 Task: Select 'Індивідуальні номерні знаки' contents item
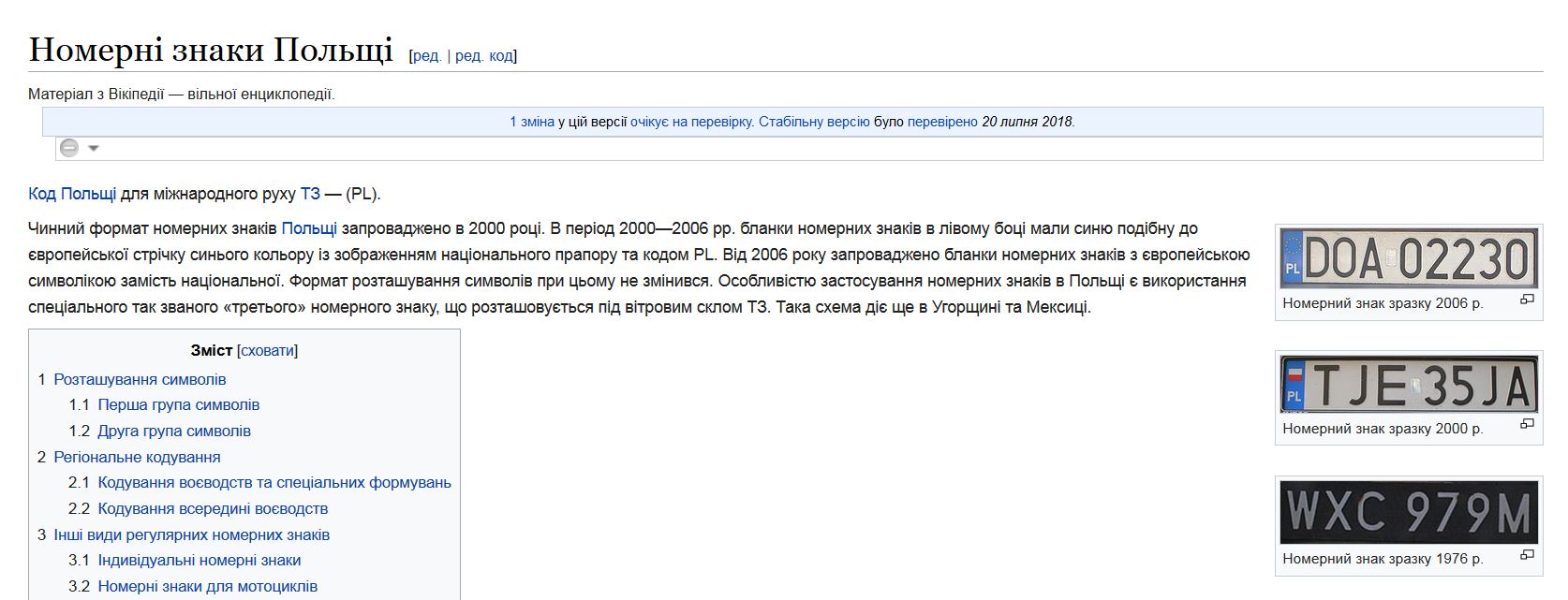[x=199, y=560]
